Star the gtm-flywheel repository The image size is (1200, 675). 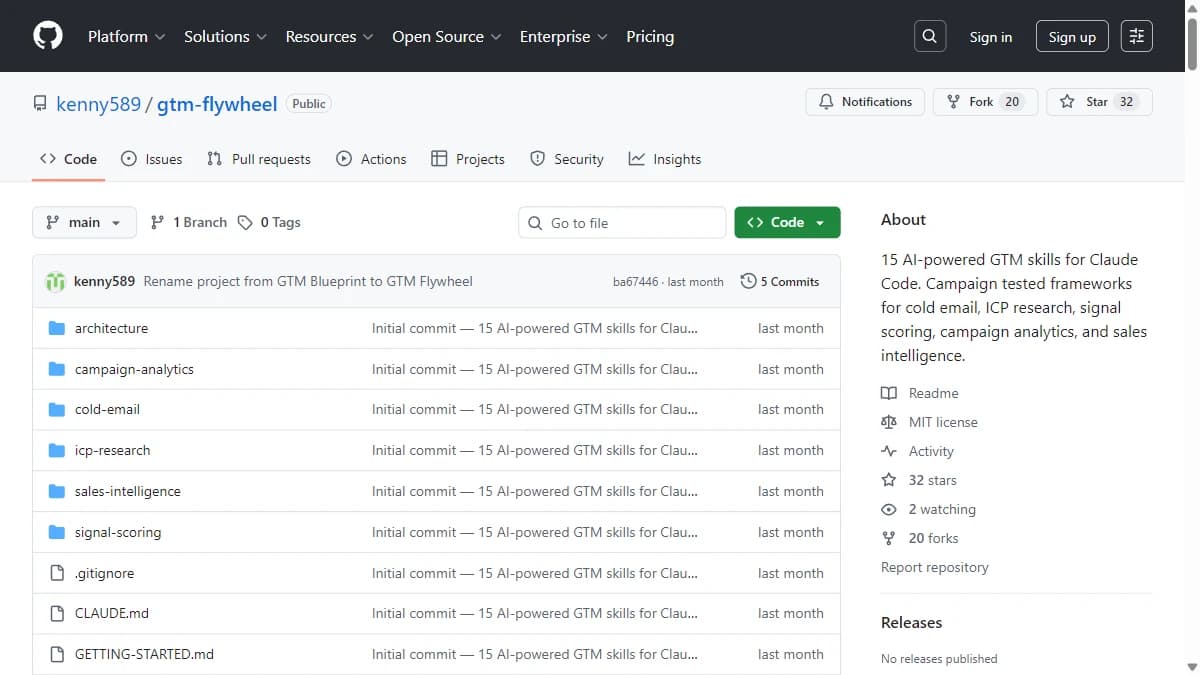[x=1099, y=102]
